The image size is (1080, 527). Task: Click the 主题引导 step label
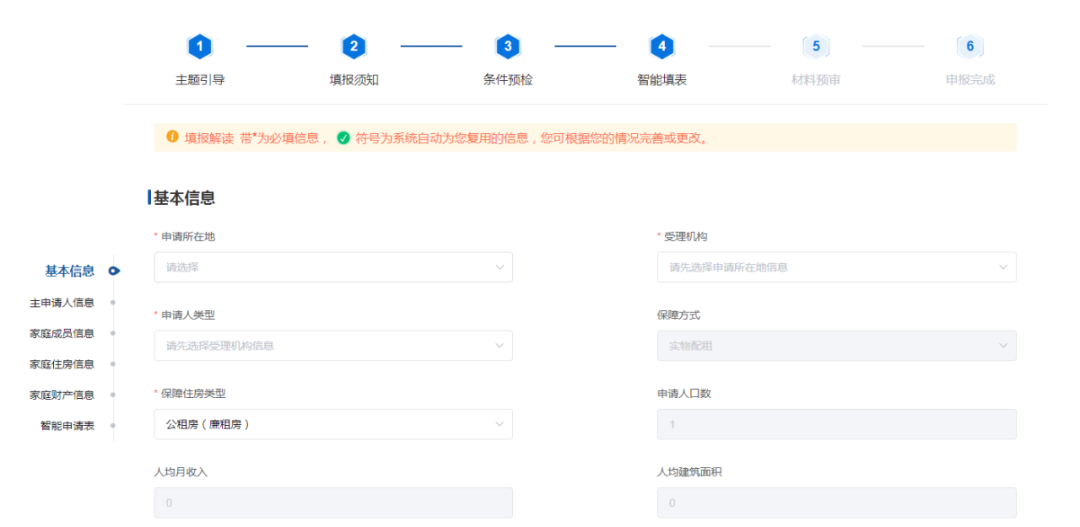(x=200, y=80)
